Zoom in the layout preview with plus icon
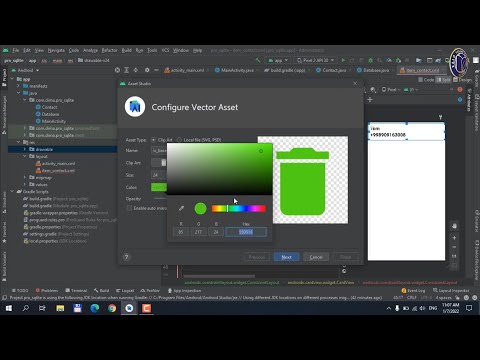The image size is (480, 360). (x=454, y=238)
